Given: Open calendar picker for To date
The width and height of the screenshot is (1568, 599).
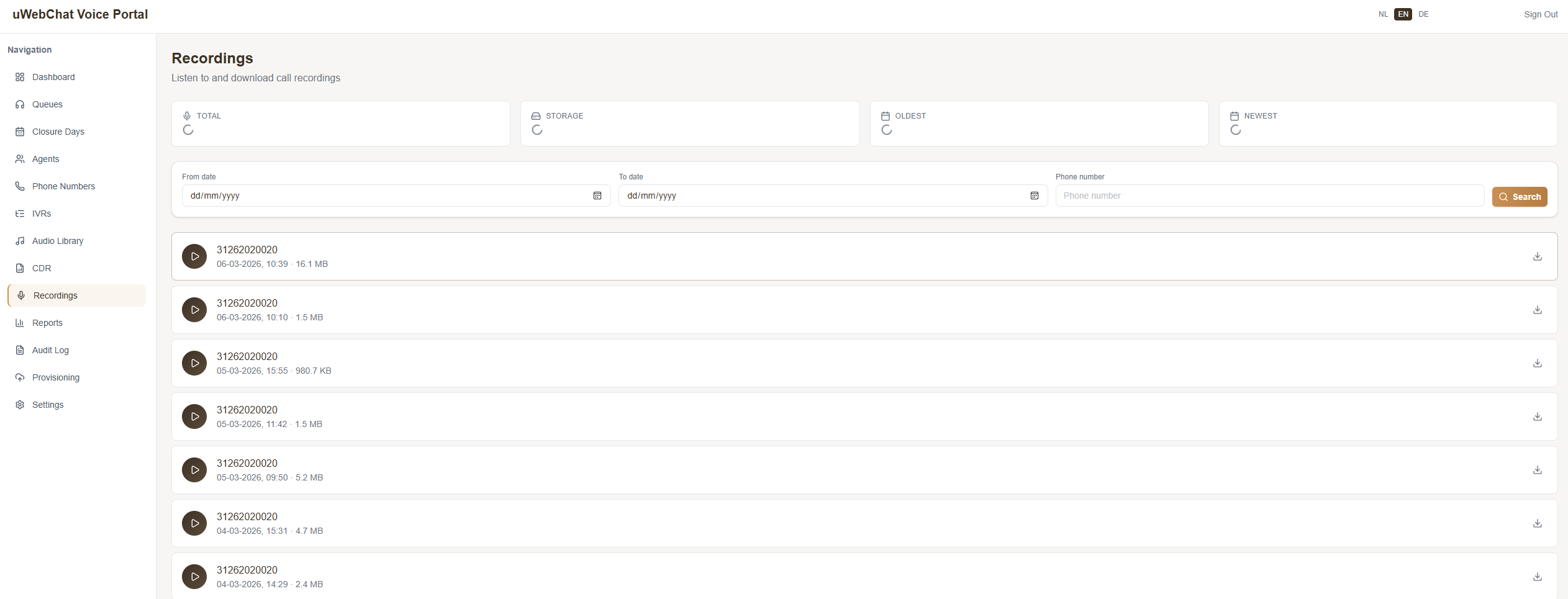Looking at the screenshot, I should pos(1034,196).
